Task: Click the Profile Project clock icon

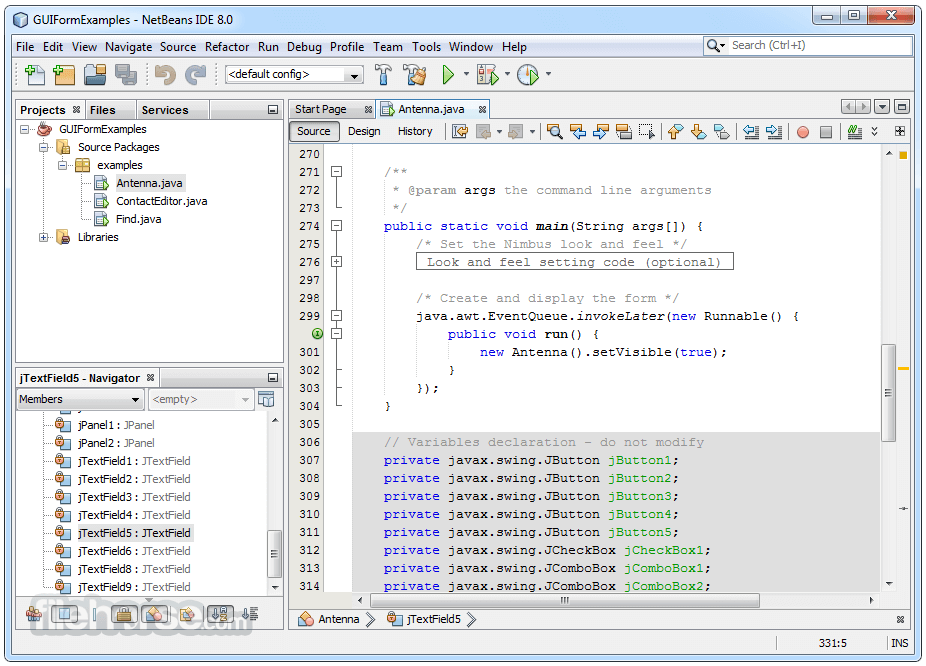Action: [x=527, y=74]
